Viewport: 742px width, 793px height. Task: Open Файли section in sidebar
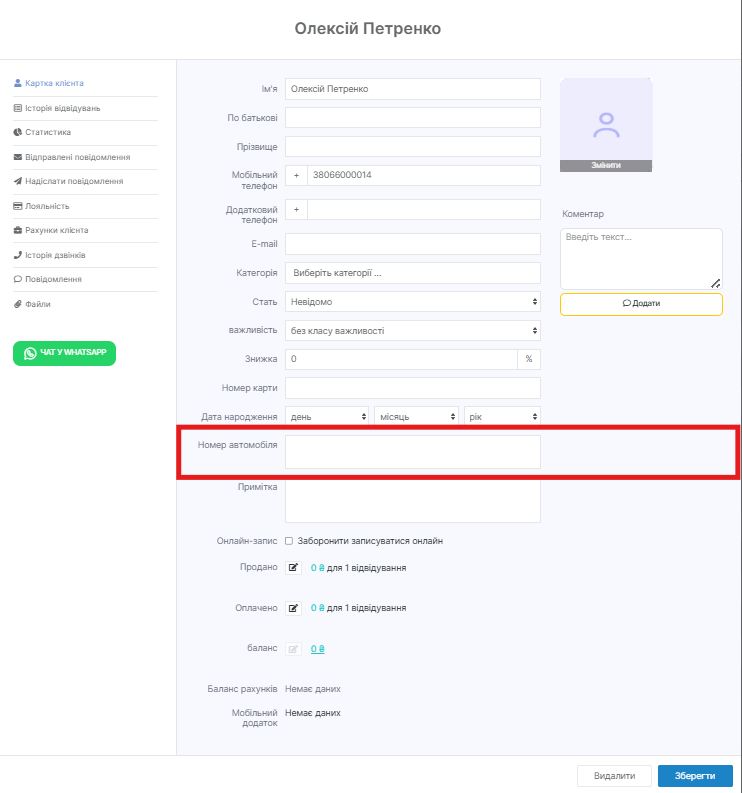click(38, 304)
